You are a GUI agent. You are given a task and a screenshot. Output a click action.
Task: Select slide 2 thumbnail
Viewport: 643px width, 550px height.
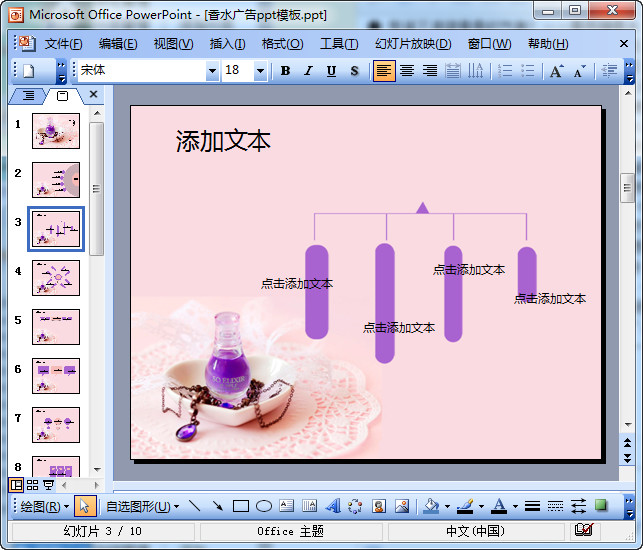(x=56, y=180)
